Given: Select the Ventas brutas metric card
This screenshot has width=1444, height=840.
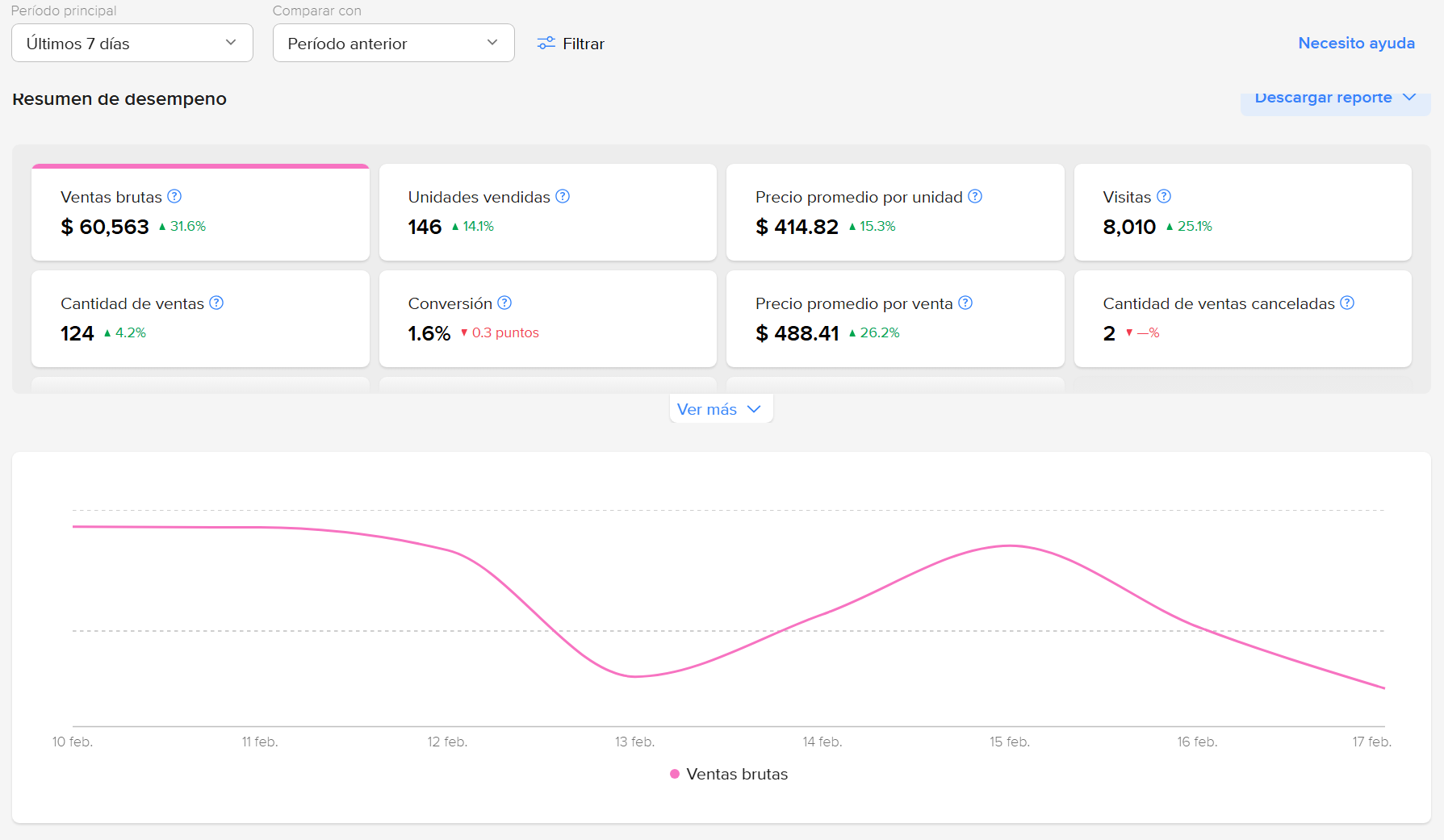Looking at the screenshot, I should [x=200, y=212].
